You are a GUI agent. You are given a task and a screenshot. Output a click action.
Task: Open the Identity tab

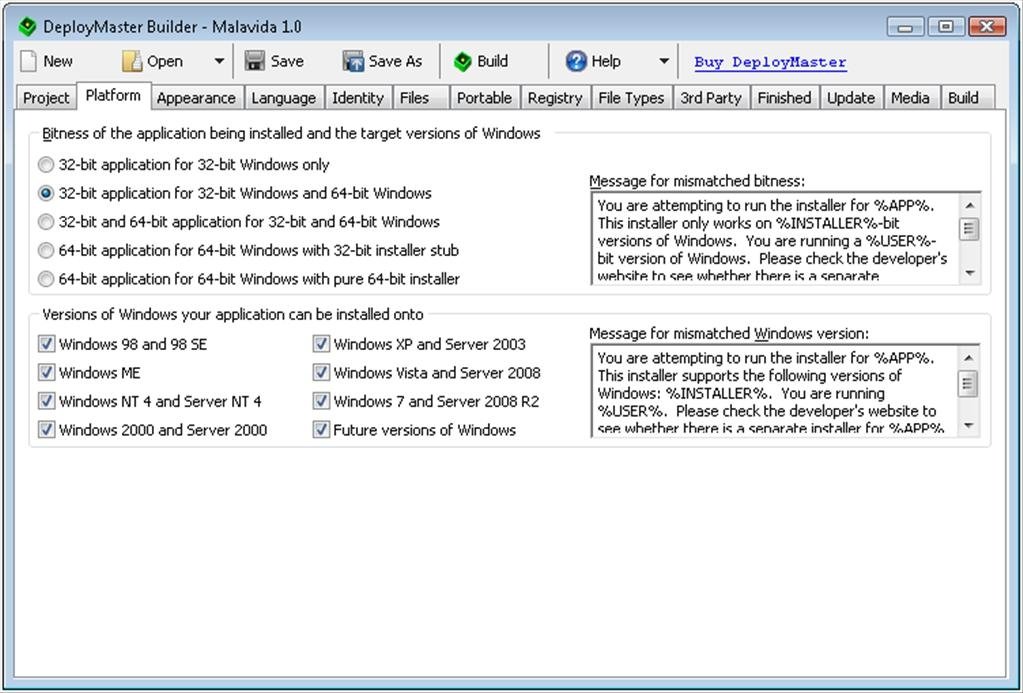pyautogui.click(x=358, y=98)
